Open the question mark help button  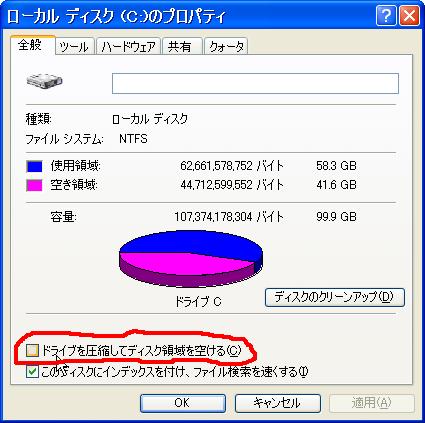pyautogui.click(x=386, y=16)
